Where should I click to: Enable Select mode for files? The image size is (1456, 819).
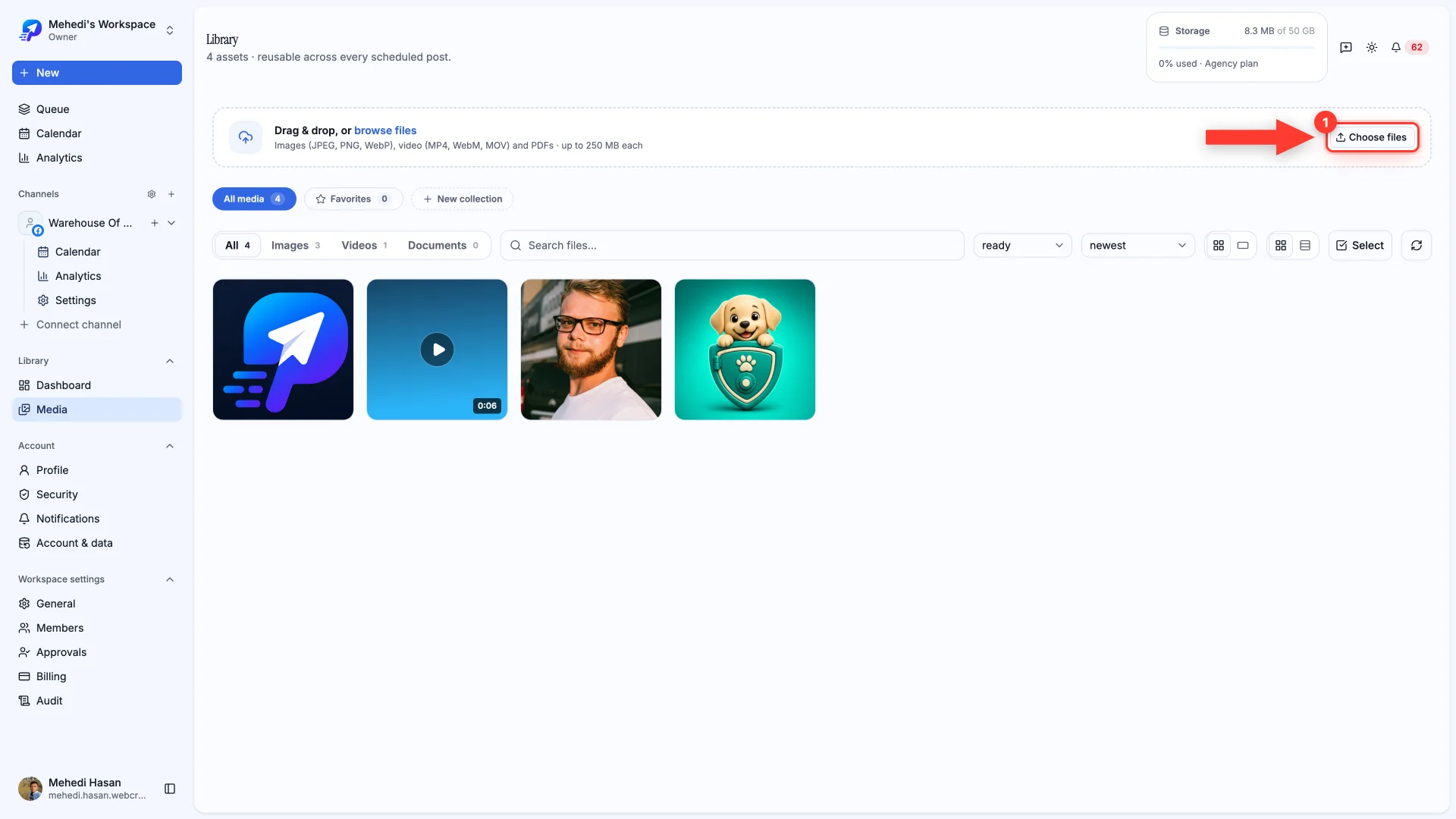point(1360,246)
